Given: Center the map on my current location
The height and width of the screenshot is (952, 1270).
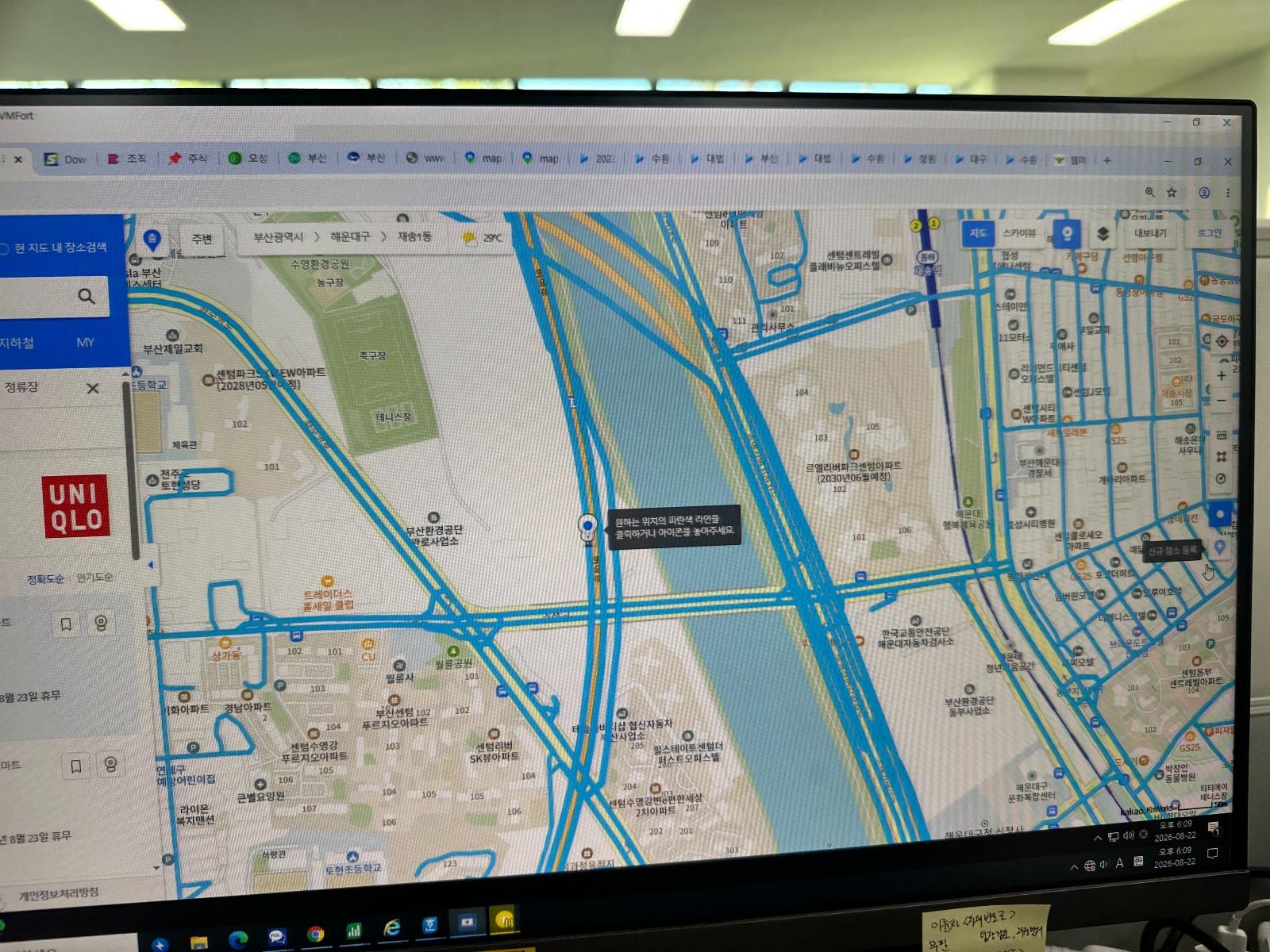Looking at the screenshot, I should click(1222, 341).
